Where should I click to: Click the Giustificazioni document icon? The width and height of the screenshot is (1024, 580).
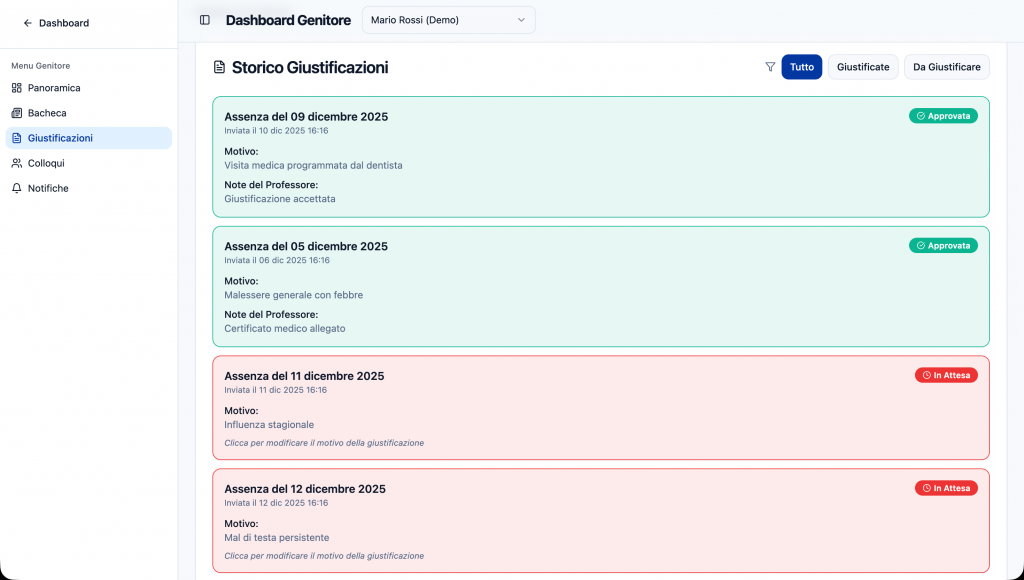point(17,138)
